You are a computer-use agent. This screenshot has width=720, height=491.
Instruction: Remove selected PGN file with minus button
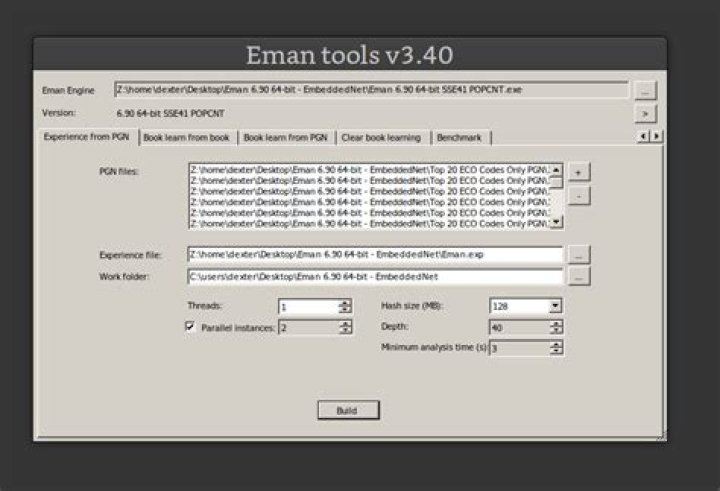point(579,196)
